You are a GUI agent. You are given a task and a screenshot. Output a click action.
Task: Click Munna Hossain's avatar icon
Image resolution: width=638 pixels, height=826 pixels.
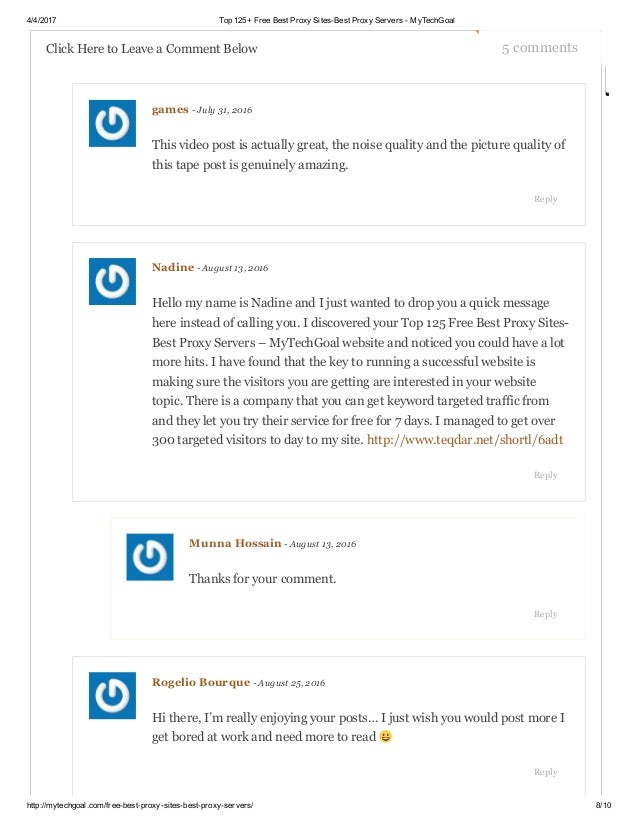[x=150, y=557]
